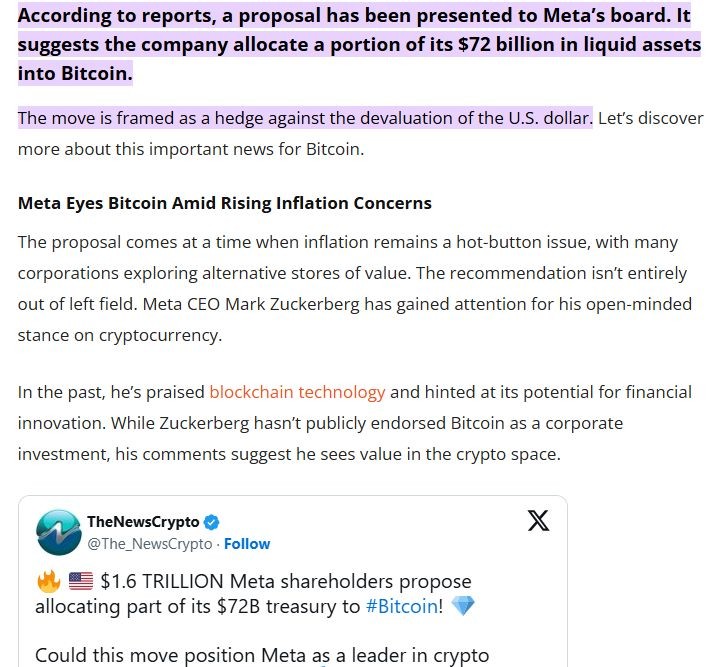Viewport: 716px width, 667px height.
Task: Click the embedded tweet card body
Action: pos(293,581)
